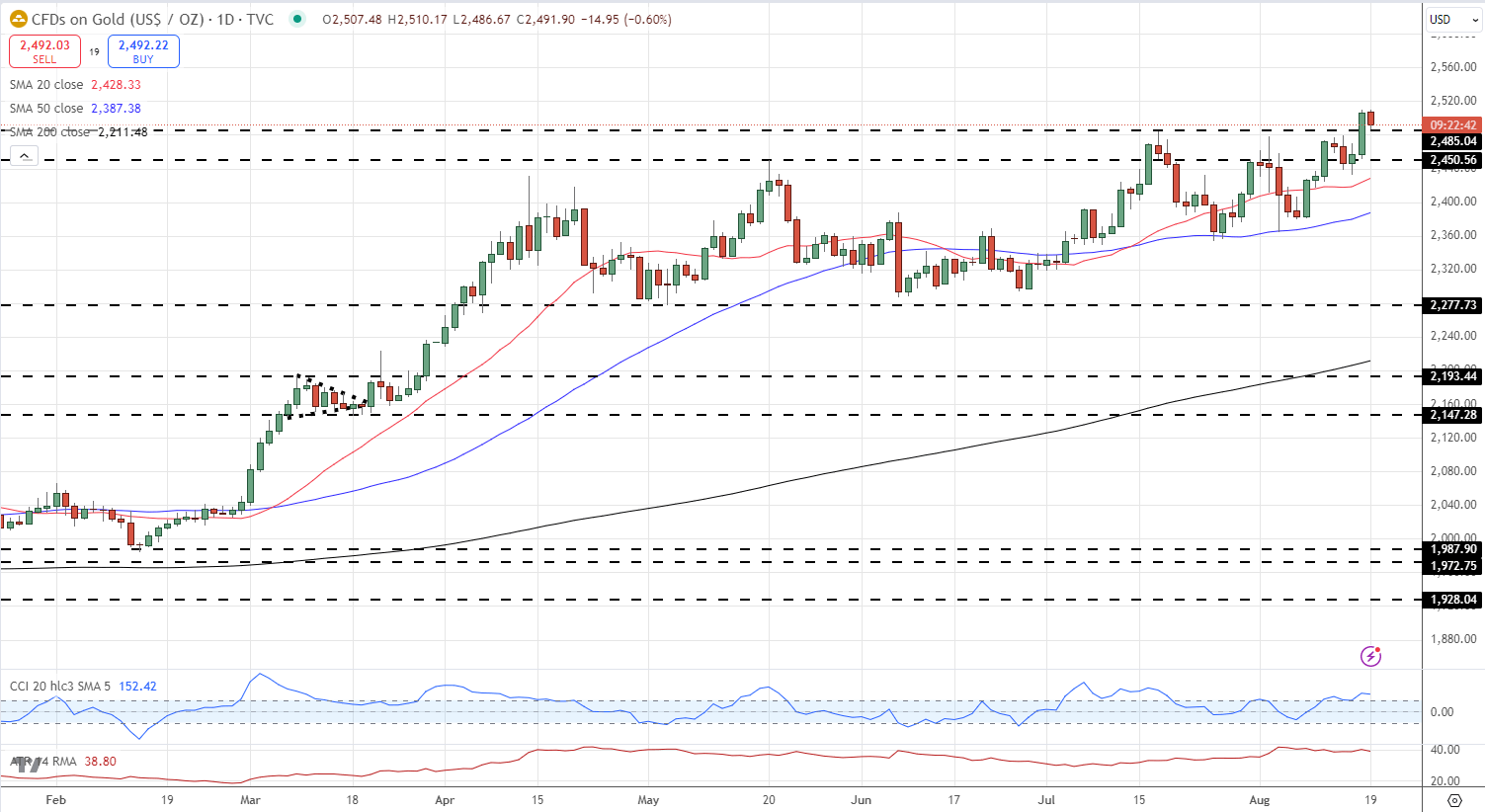The image size is (1485, 812).
Task: Click the 1,972.75 horizontal line price label
Action: click(x=1452, y=566)
